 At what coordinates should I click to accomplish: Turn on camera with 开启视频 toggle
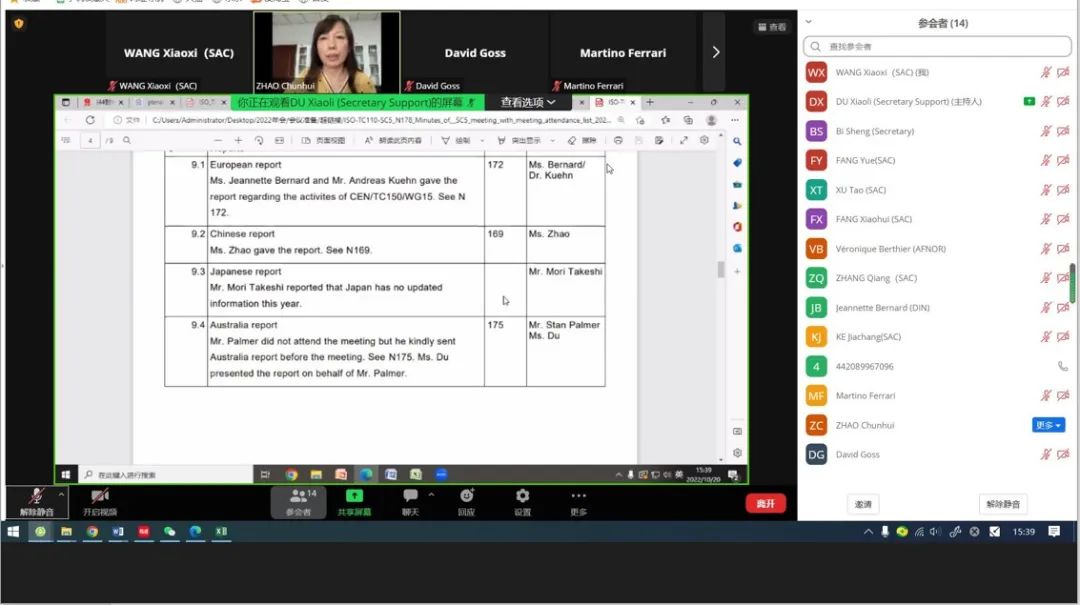click(x=99, y=501)
